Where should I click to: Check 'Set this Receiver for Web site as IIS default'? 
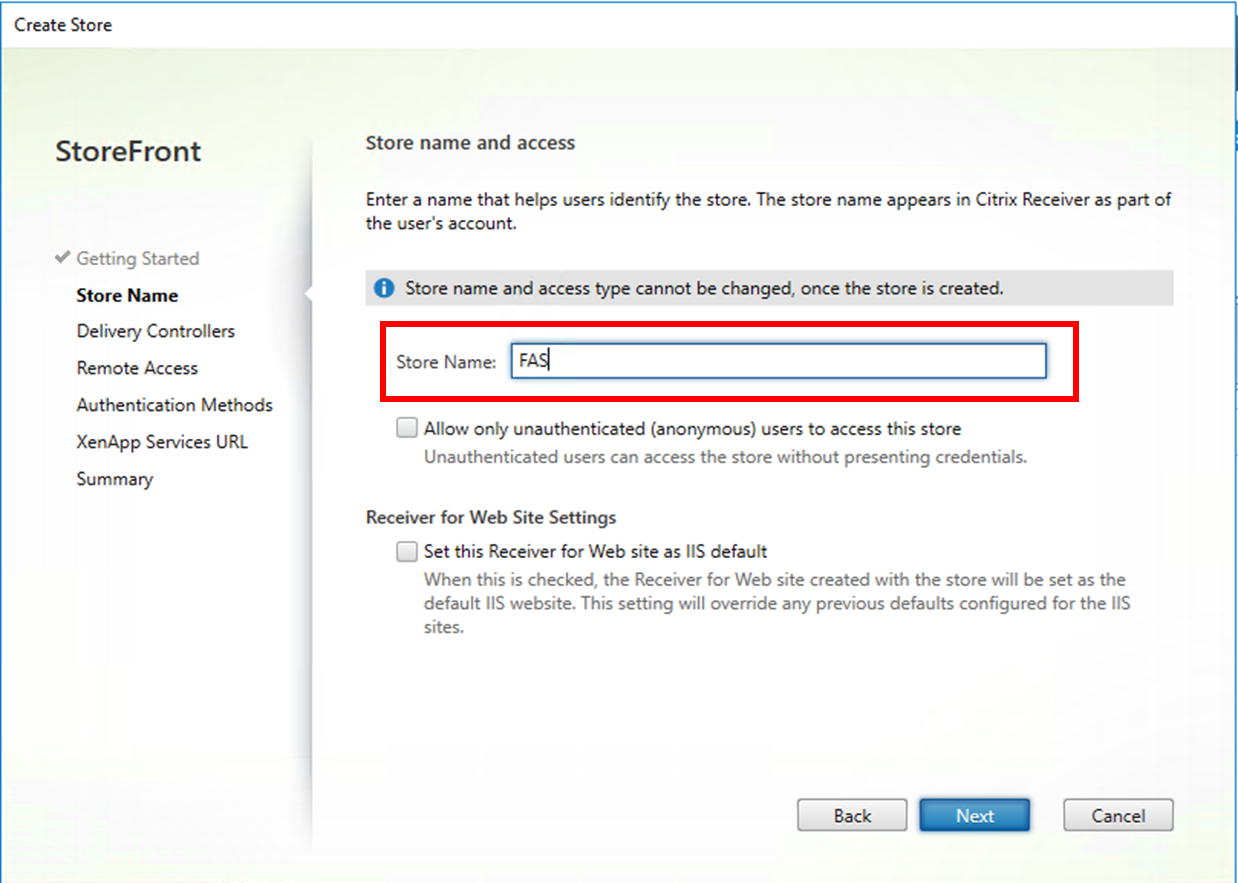tap(407, 552)
